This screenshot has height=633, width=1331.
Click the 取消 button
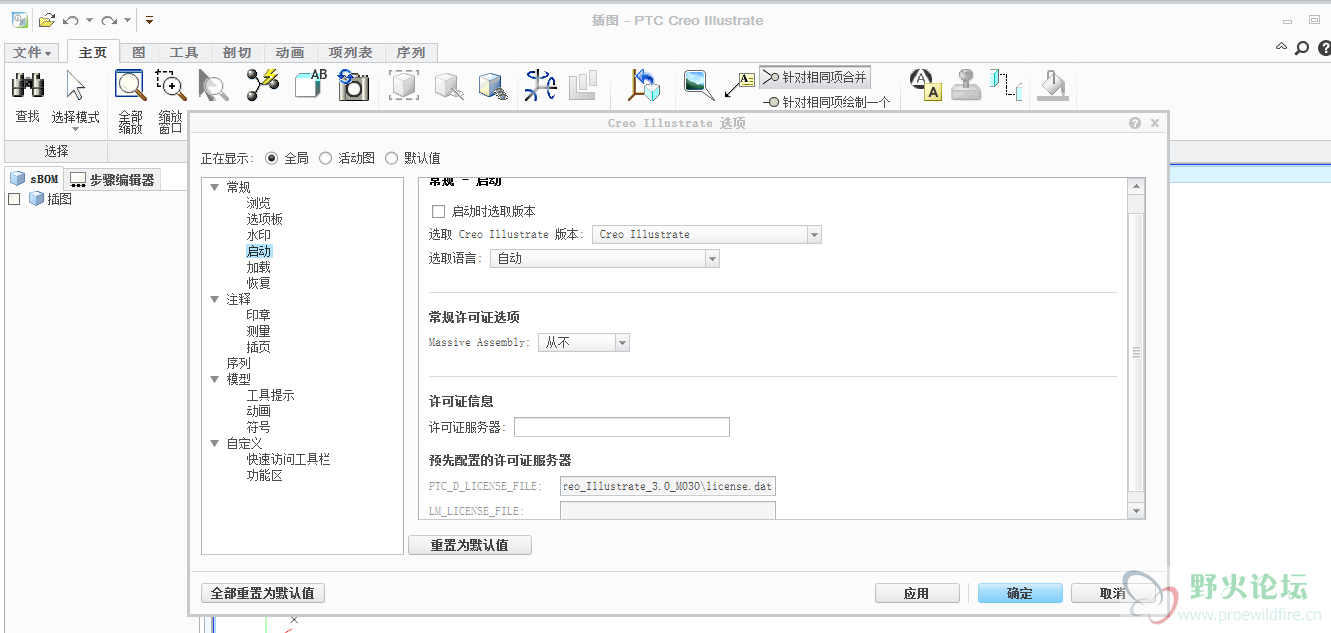pos(1113,593)
